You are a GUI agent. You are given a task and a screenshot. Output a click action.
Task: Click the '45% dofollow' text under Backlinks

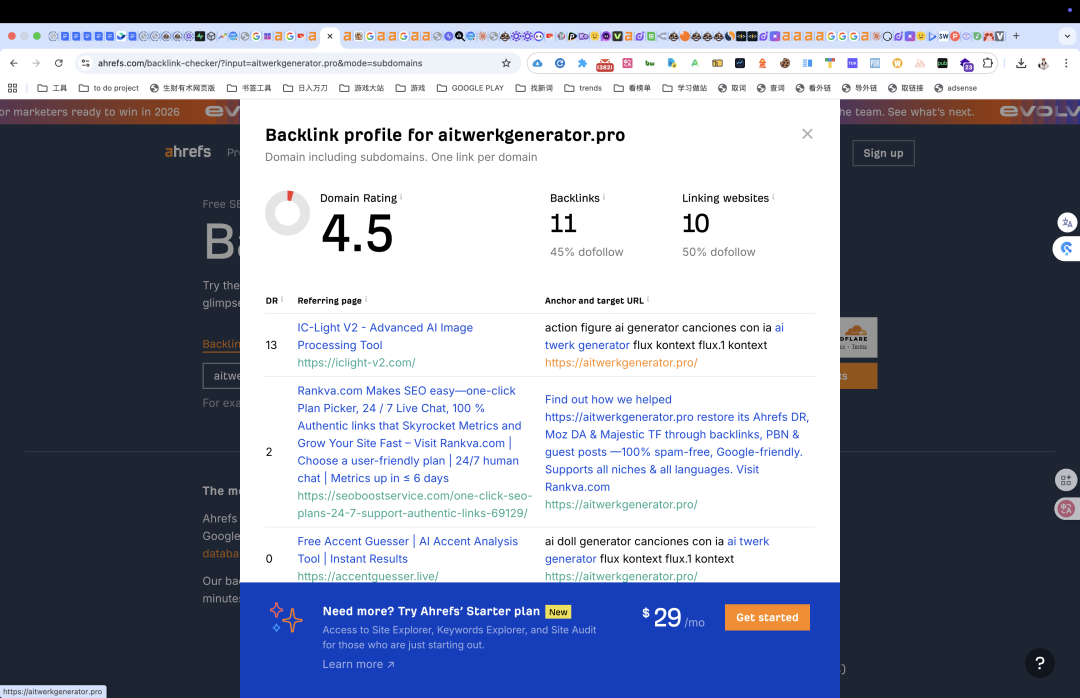tap(586, 252)
